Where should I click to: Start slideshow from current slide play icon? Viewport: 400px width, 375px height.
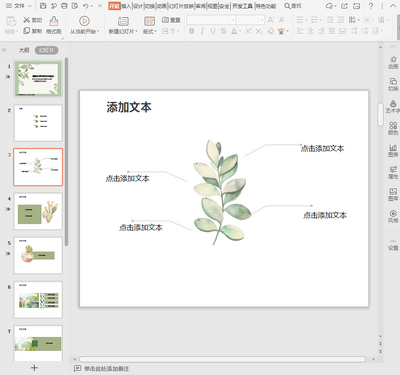pos(84,21)
